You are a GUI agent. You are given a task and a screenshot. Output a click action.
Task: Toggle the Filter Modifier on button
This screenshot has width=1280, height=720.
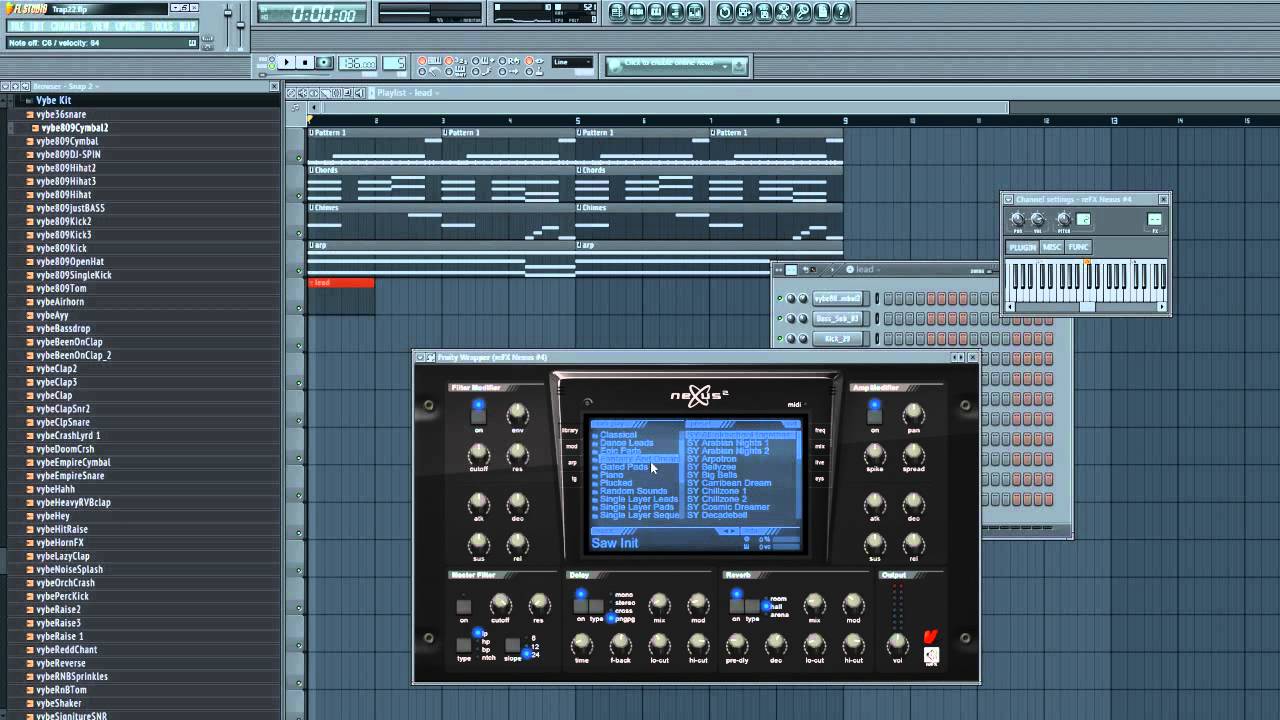point(478,415)
